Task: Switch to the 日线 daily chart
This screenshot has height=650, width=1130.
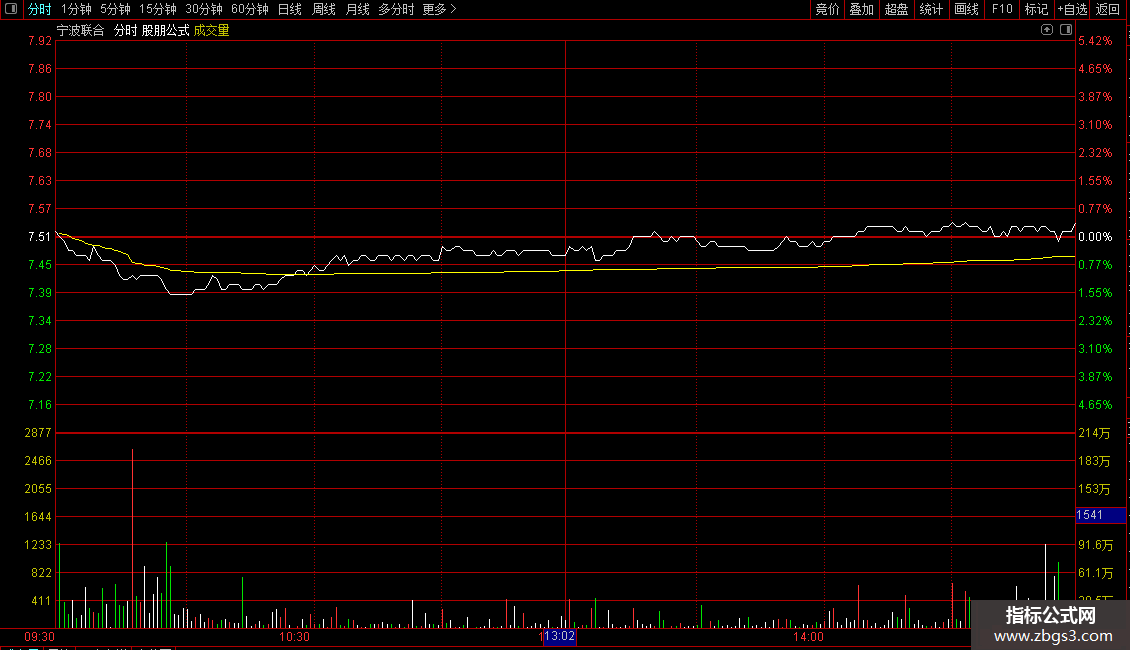Action: 290,9
